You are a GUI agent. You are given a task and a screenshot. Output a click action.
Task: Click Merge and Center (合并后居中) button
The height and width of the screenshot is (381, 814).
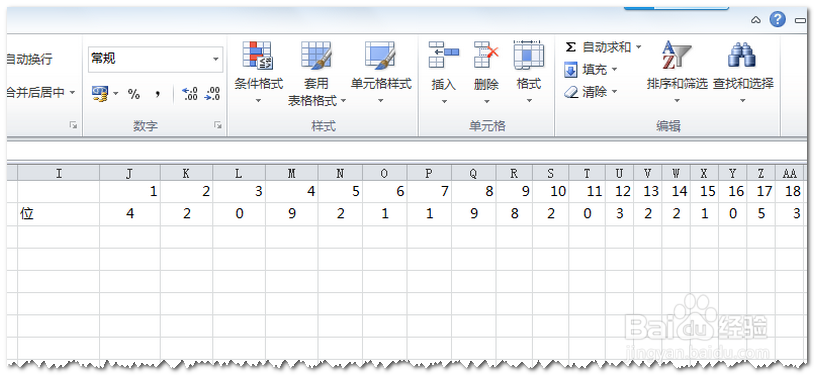click(36, 93)
